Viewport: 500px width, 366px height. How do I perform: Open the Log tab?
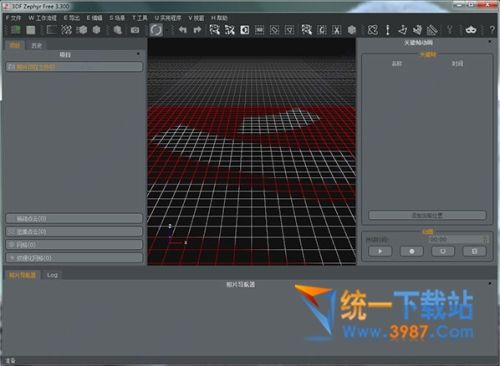coord(52,275)
